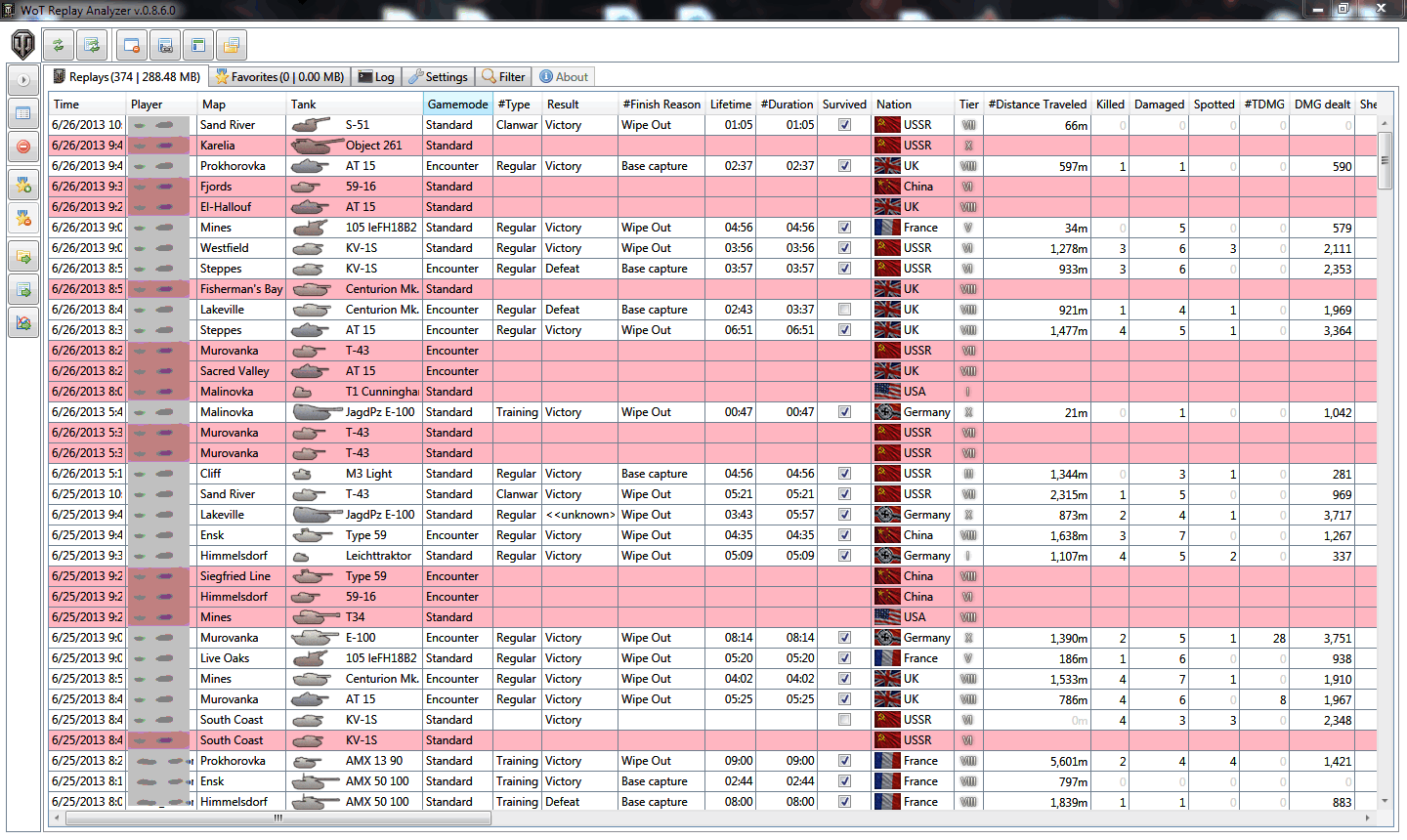Click the Sacred Valley map cell

point(241,371)
